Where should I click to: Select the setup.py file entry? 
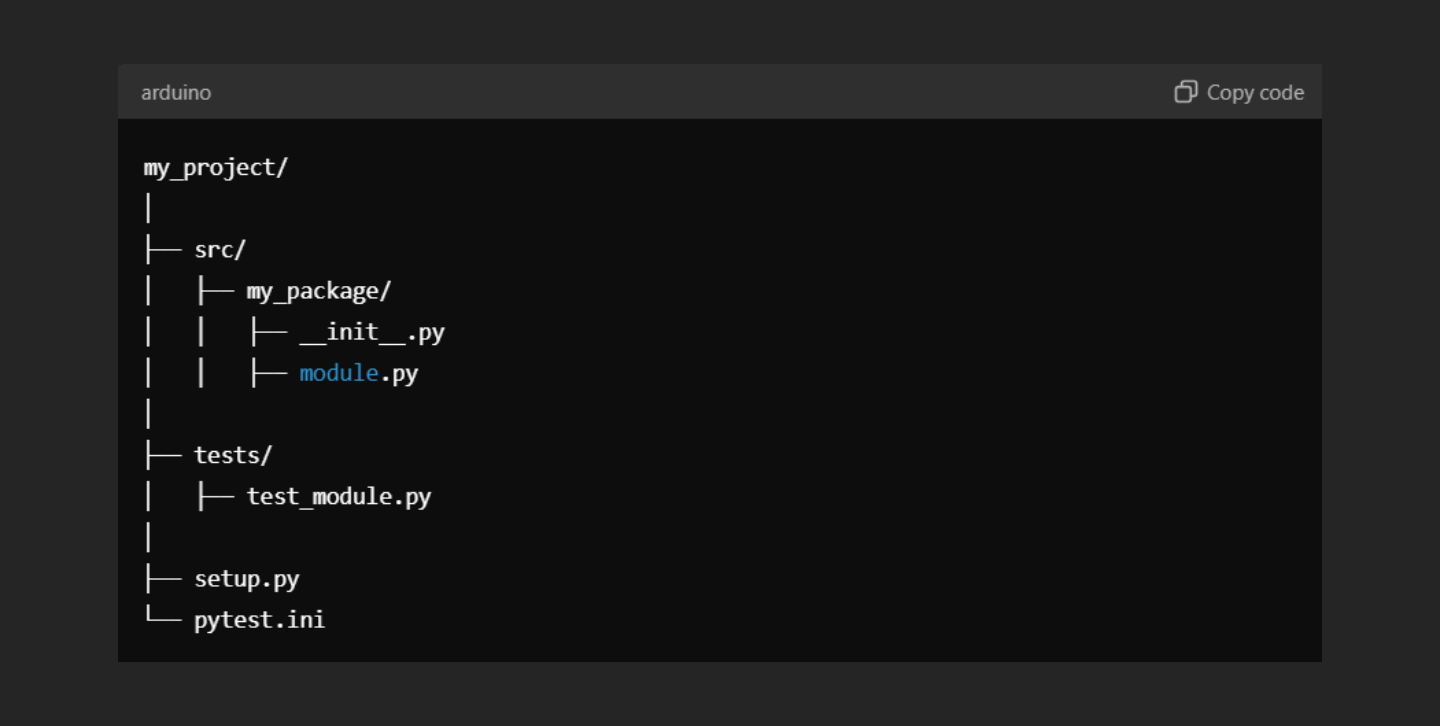[x=247, y=579]
